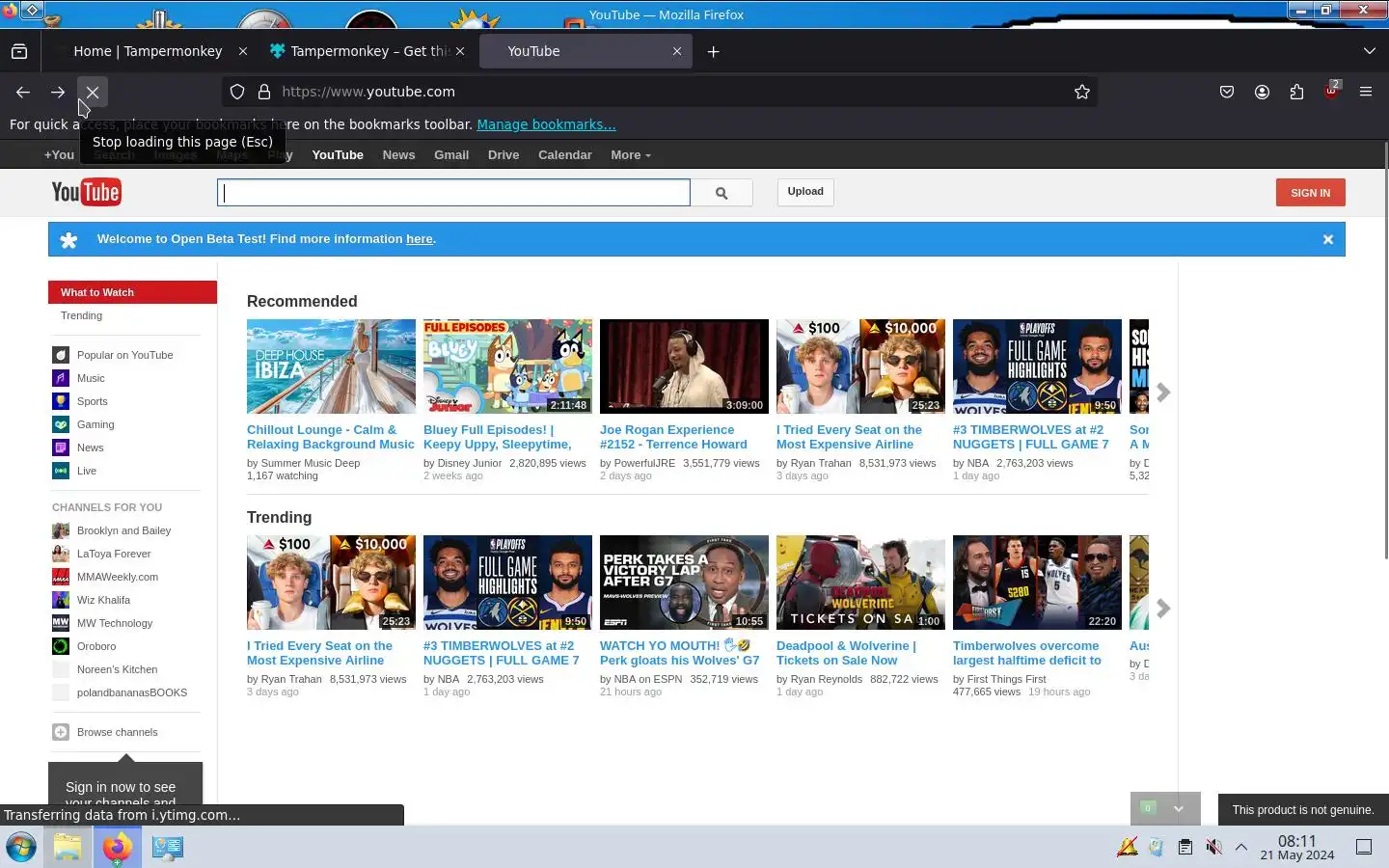The height and width of the screenshot is (868, 1389).
Task: Click the Upload button
Action: [805, 192]
